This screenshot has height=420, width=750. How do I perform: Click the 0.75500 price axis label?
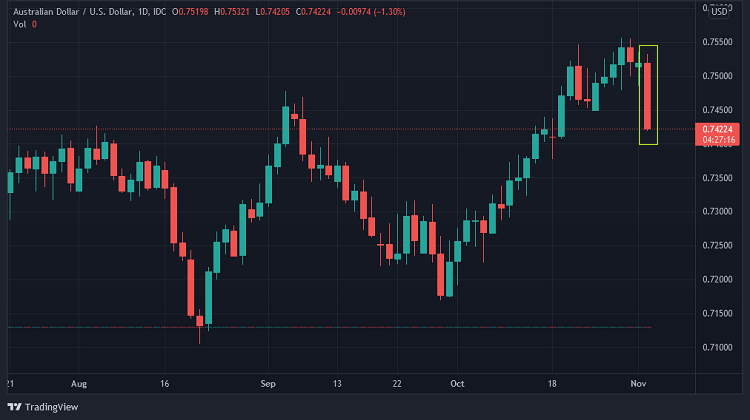tap(717, 42)
